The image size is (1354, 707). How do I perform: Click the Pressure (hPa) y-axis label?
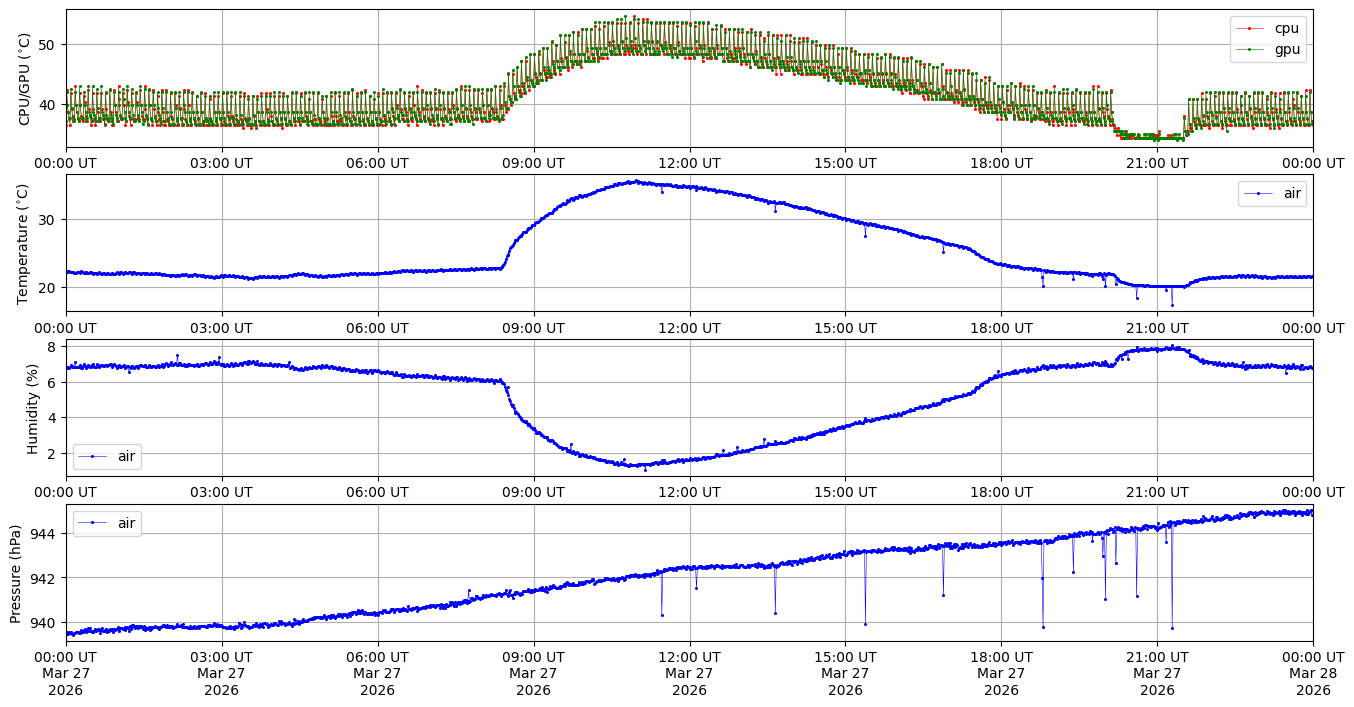tap(16, 572)
